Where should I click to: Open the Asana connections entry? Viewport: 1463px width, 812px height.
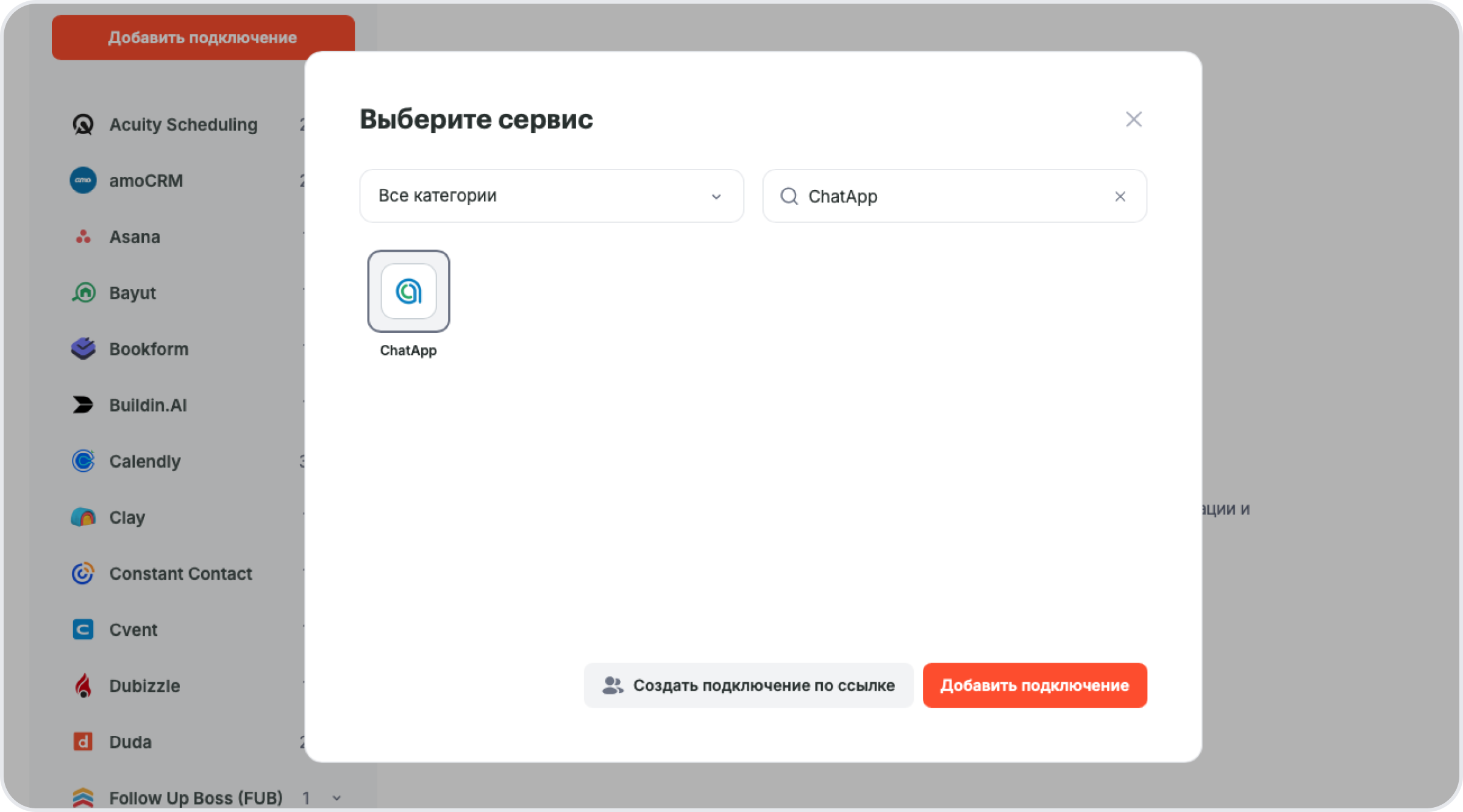click(135, 237)
